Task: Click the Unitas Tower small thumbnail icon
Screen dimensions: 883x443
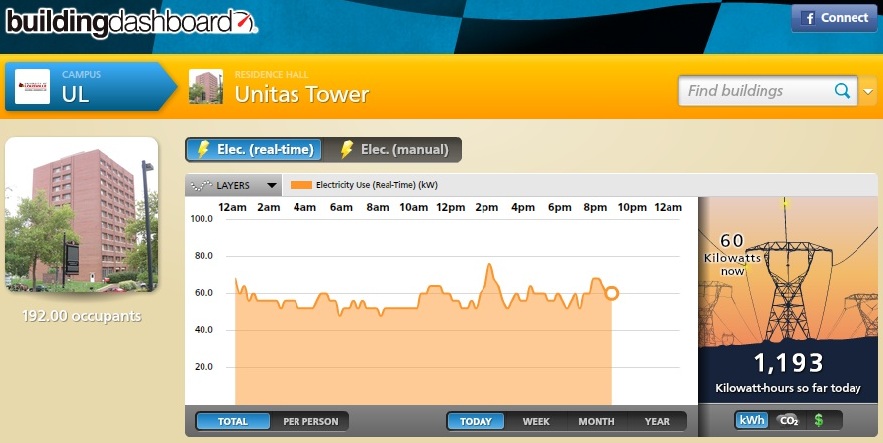Action: [206, 87]
